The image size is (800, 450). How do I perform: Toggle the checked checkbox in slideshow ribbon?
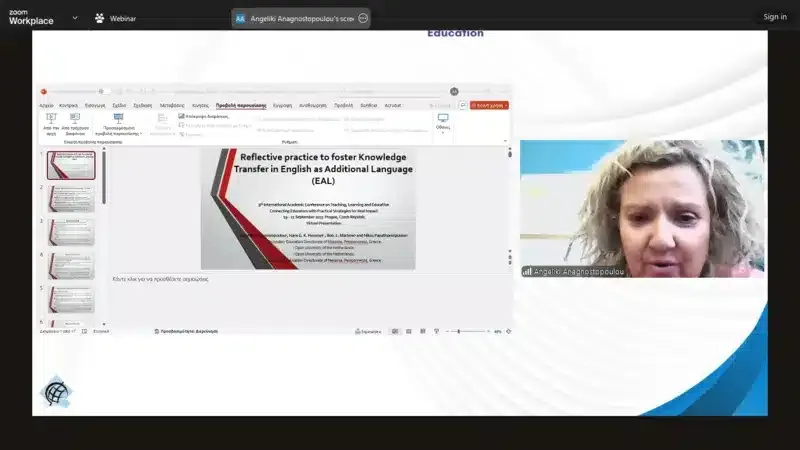click(181, 116)
